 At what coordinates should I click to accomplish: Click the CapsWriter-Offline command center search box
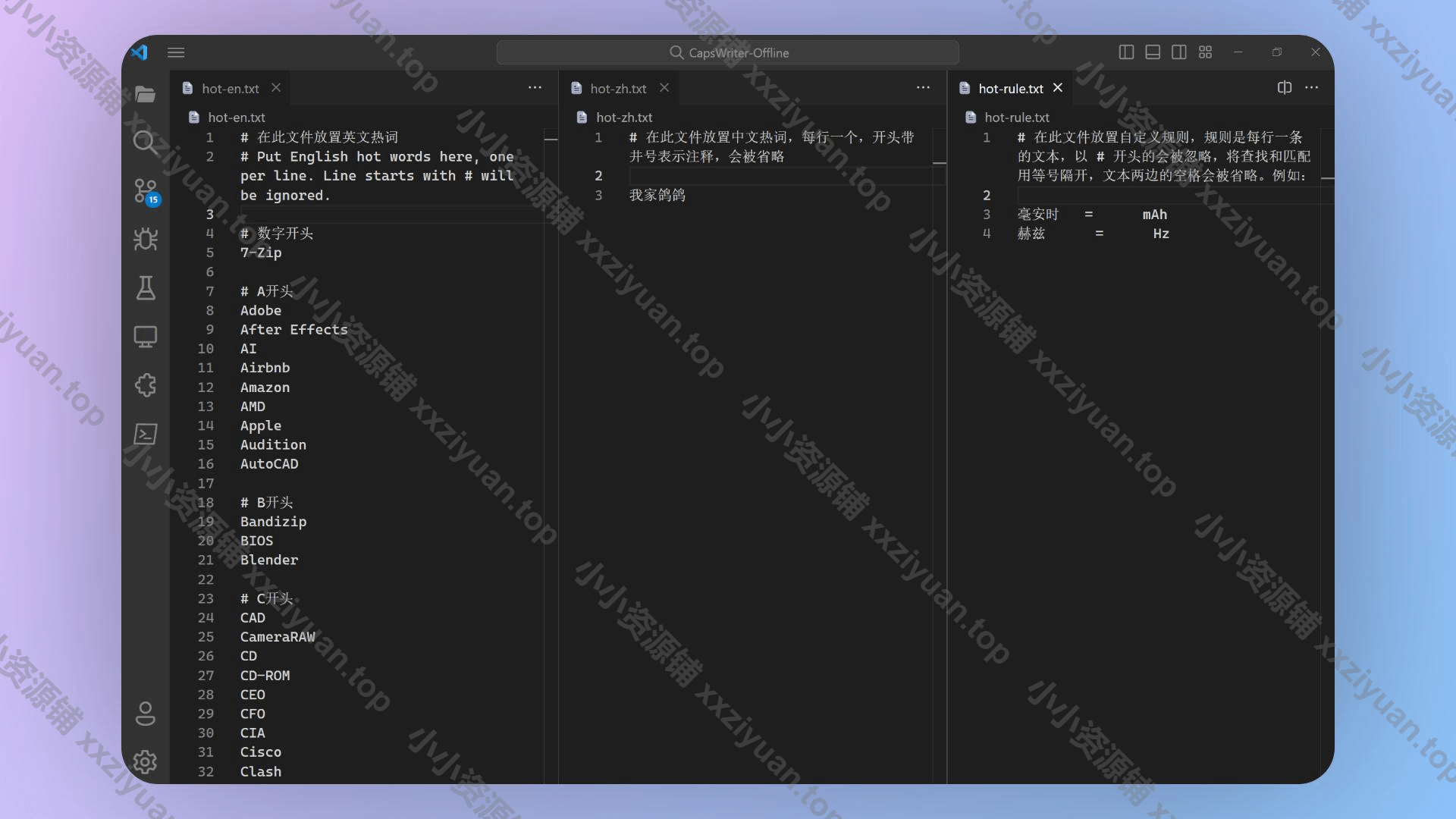pyautogui.click(x=728, y=52)
